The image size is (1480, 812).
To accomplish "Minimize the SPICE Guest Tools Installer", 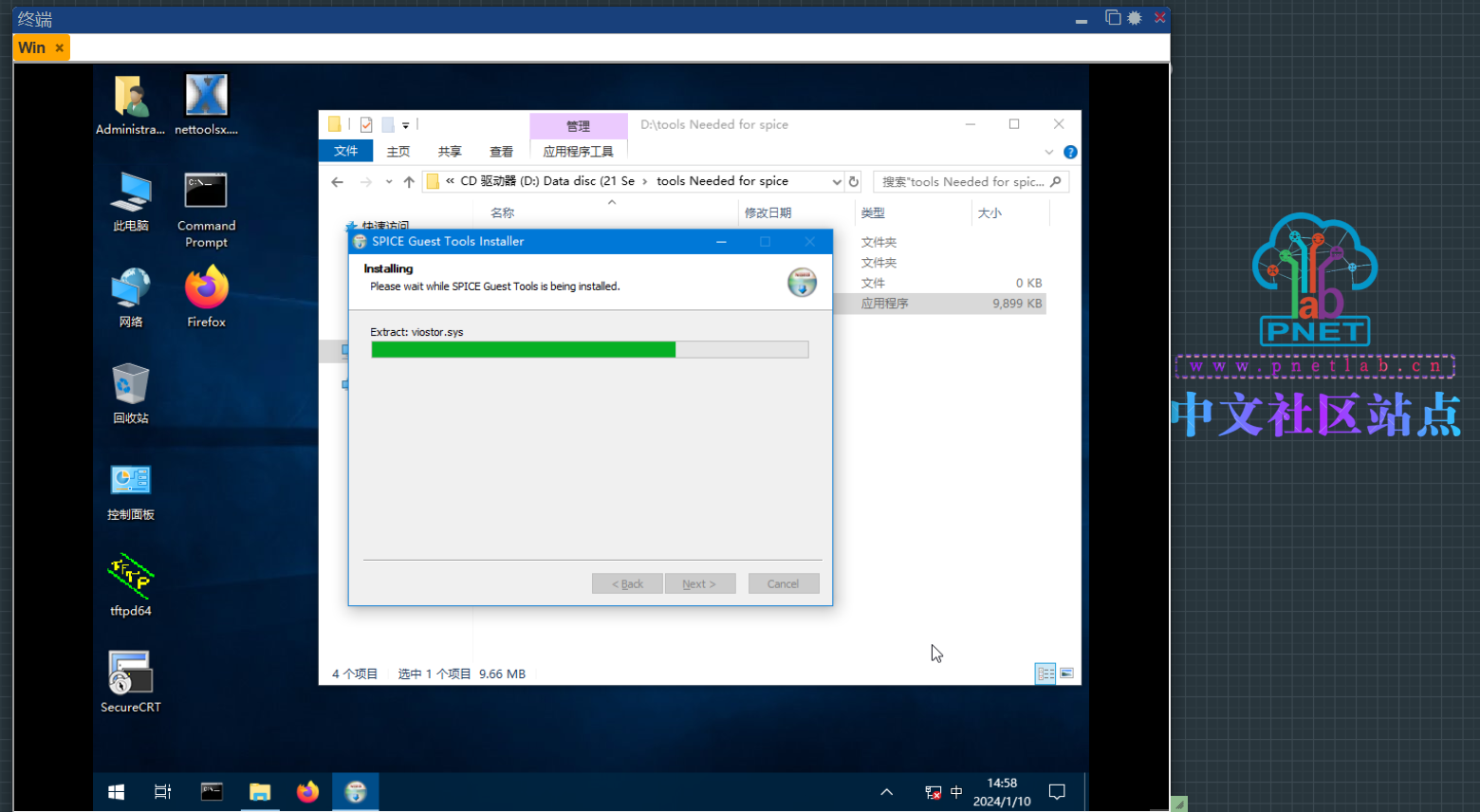I will tap(721, 242).
